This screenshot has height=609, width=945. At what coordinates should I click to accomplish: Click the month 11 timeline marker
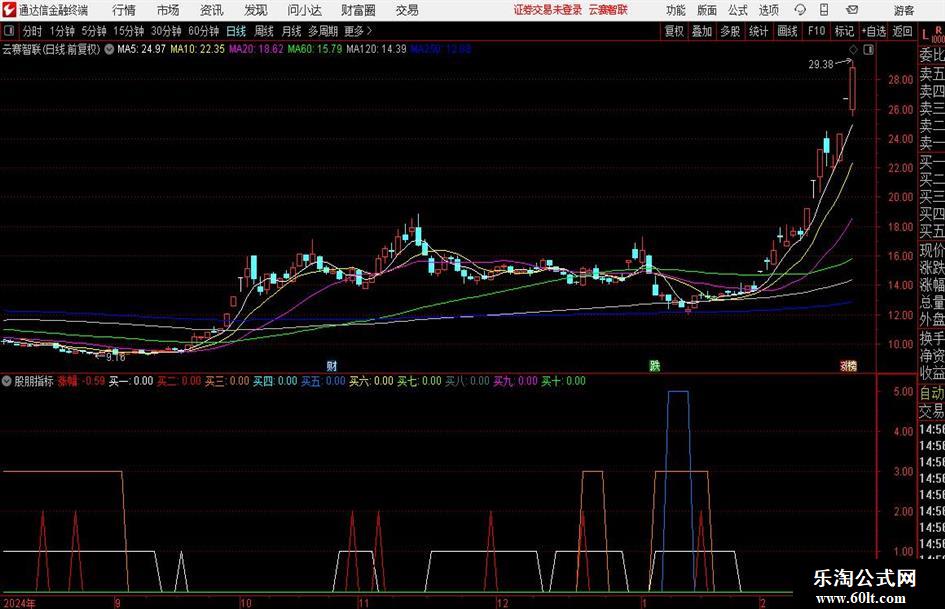click(x=363, y=602)
